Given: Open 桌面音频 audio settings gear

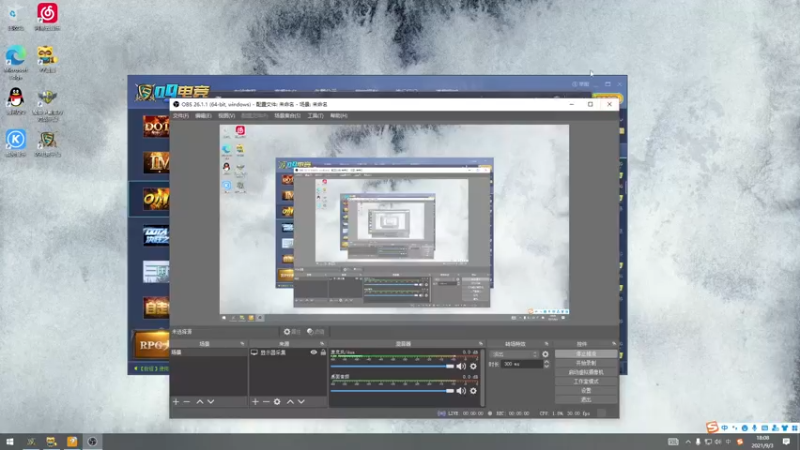Looking at the screenshot, I should pyautogui.click(x=473, y=390).
